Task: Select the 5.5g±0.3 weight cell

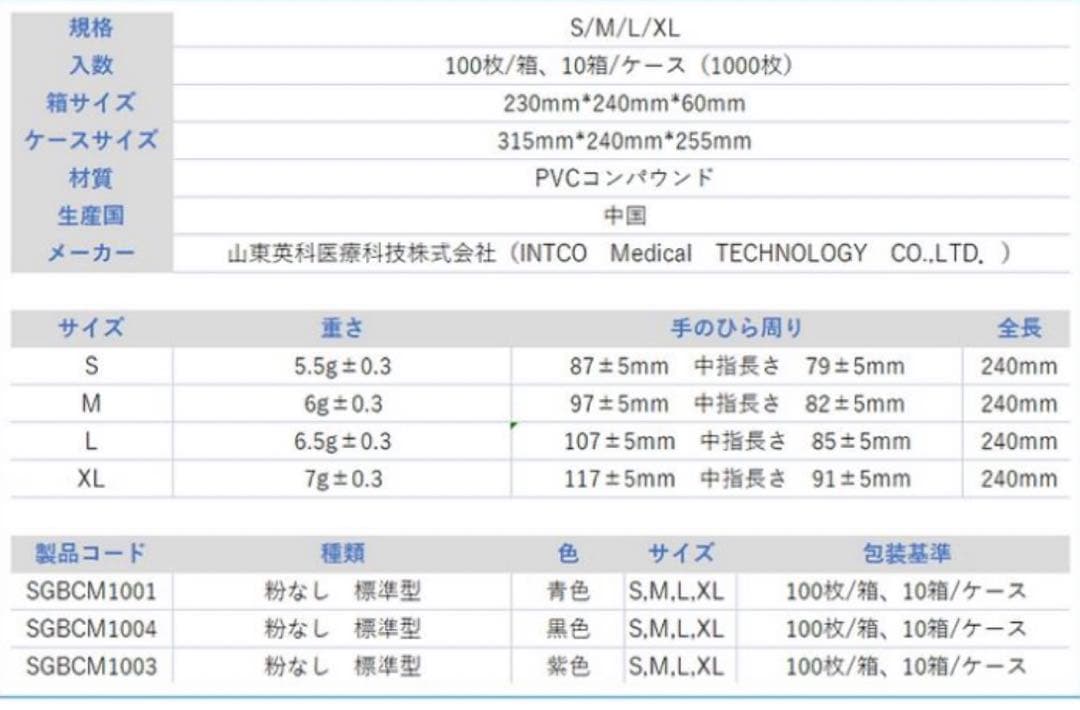Action: pos(342,366)
